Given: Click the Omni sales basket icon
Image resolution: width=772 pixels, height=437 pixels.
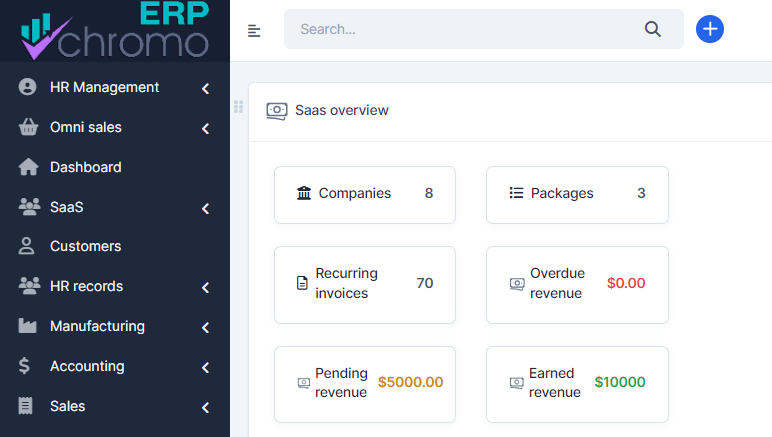Looking at the screenshot, I should [x=28, y=128].
